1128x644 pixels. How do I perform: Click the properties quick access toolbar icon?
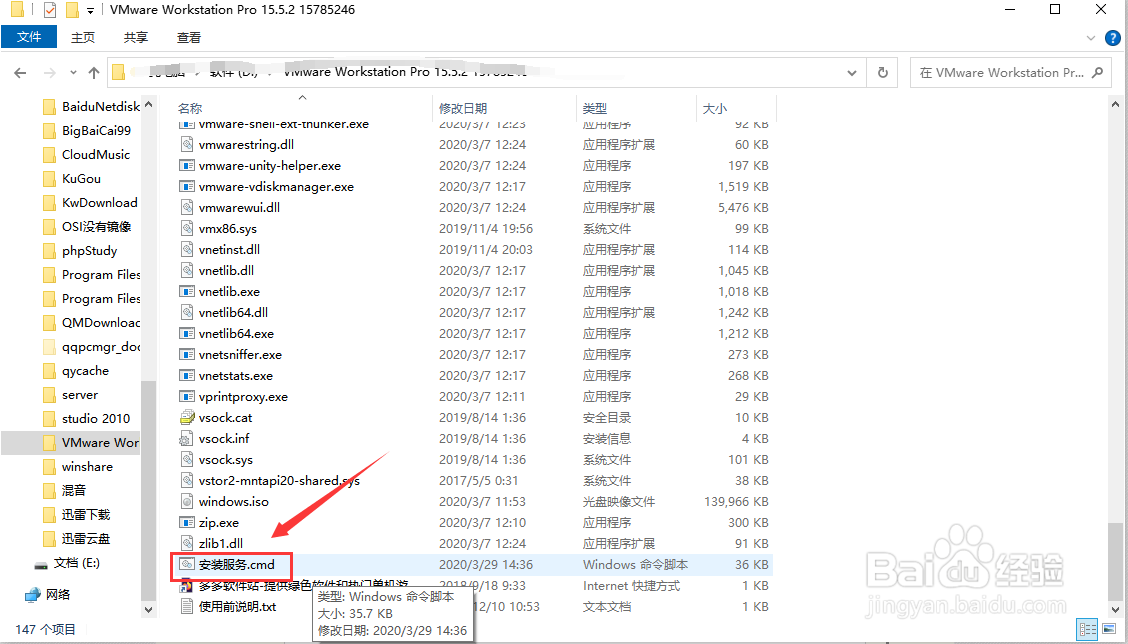[x=50, y=10]
